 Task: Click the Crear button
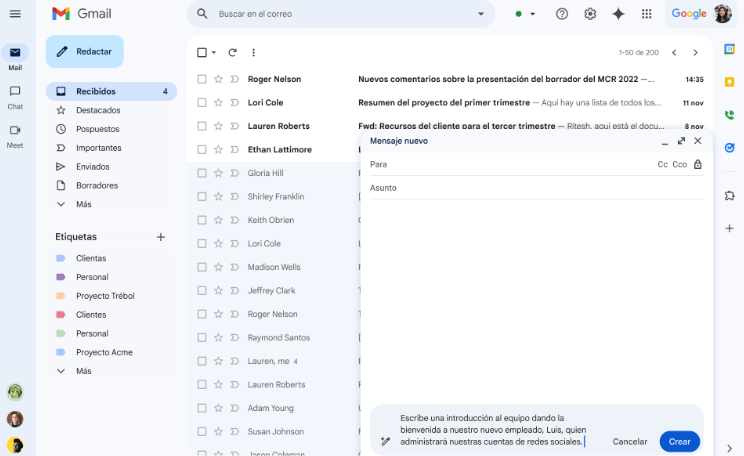pos(679,441)
